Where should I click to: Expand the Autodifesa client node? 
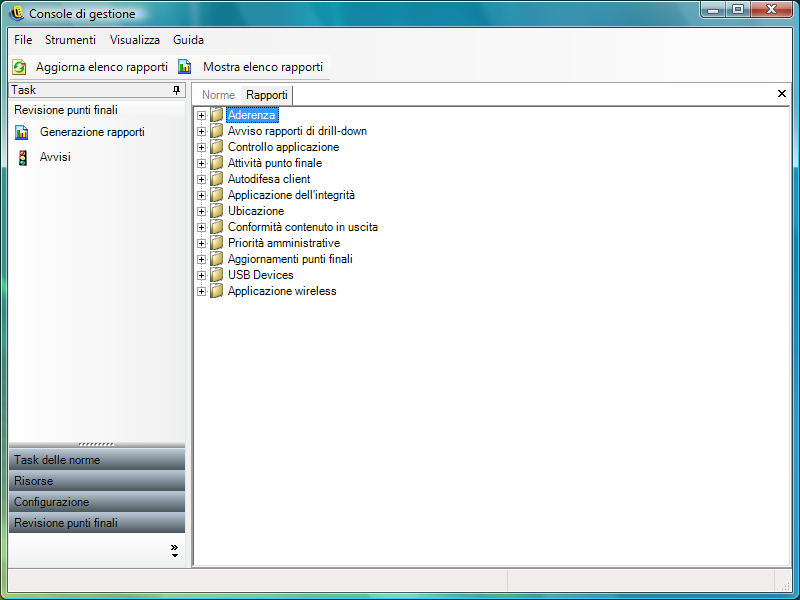click(202, 180)
